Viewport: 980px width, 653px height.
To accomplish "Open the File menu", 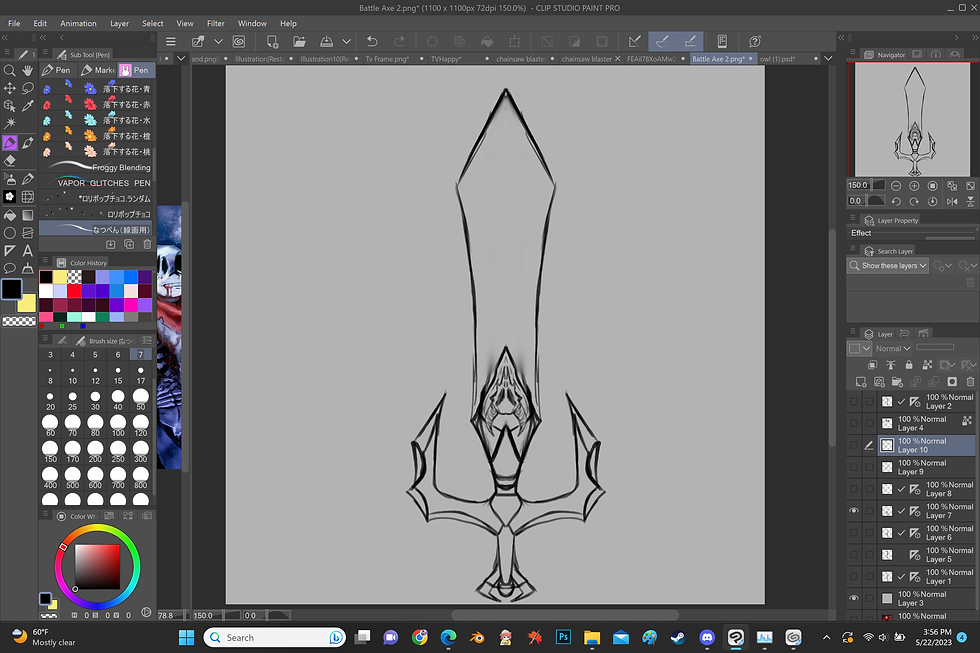I will point(14,23).
